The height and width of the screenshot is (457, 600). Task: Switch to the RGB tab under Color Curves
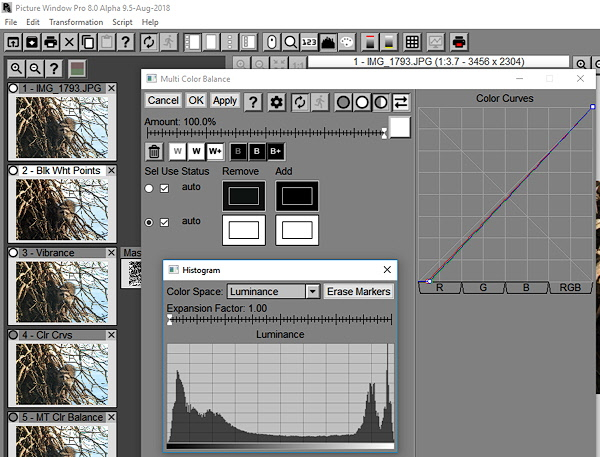click(x=570, y=288)
